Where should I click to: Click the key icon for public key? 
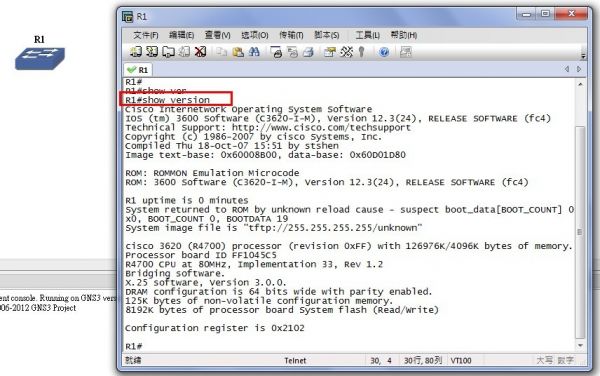point(361,52)
